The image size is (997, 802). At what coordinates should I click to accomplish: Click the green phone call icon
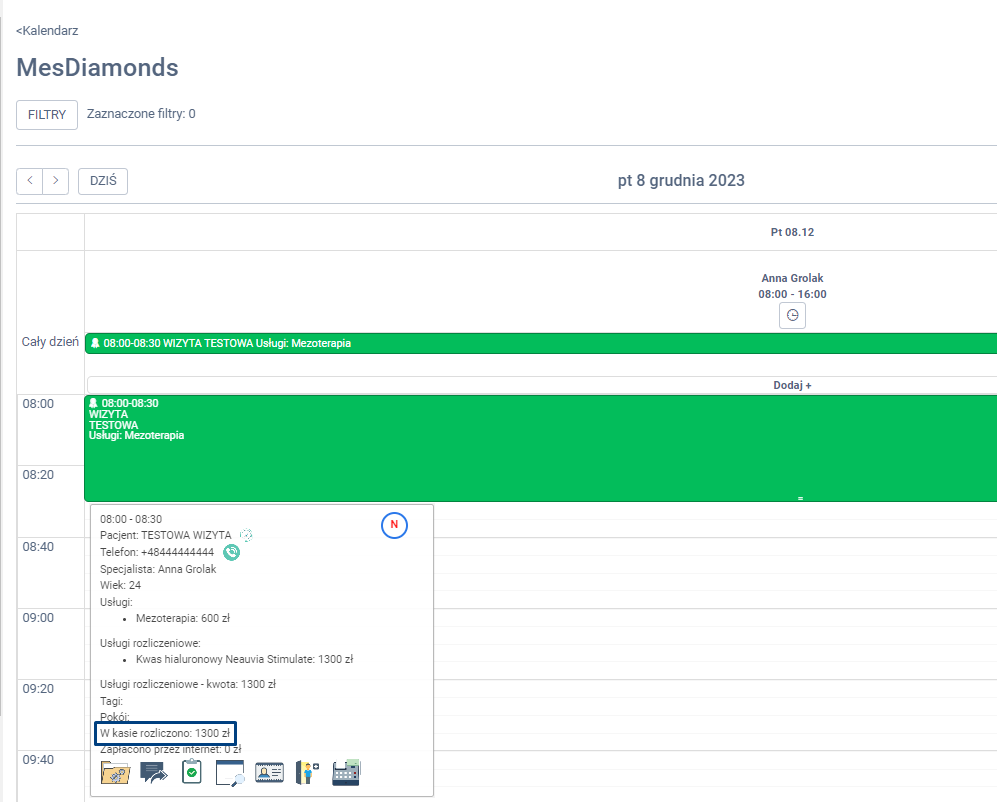231,552
